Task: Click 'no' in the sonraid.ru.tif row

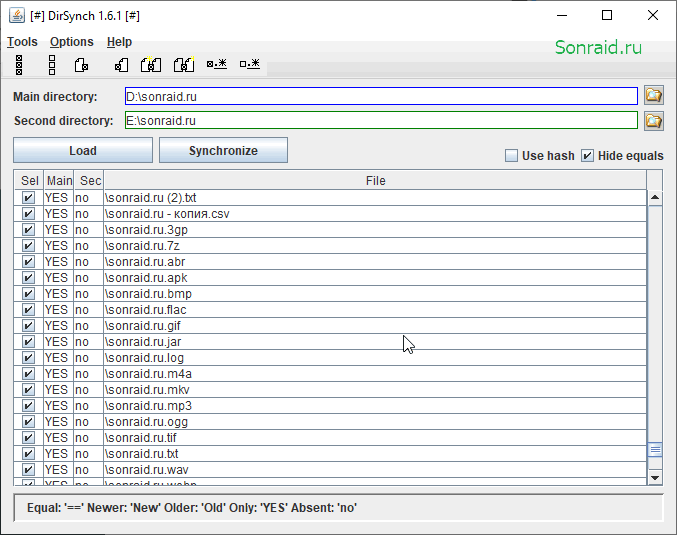Action: click(x=82, y=438)
